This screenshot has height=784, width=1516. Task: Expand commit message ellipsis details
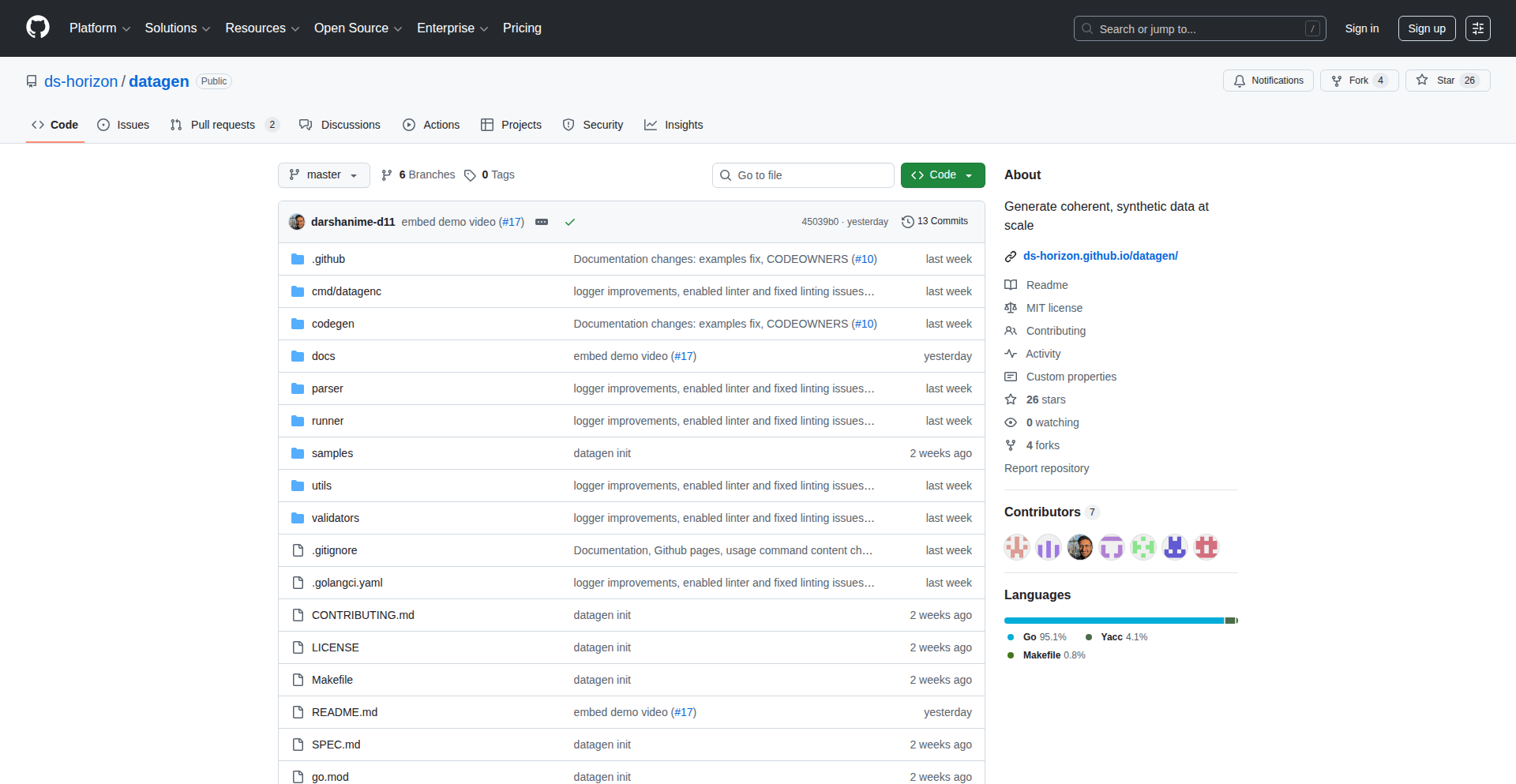click(542, 222)
